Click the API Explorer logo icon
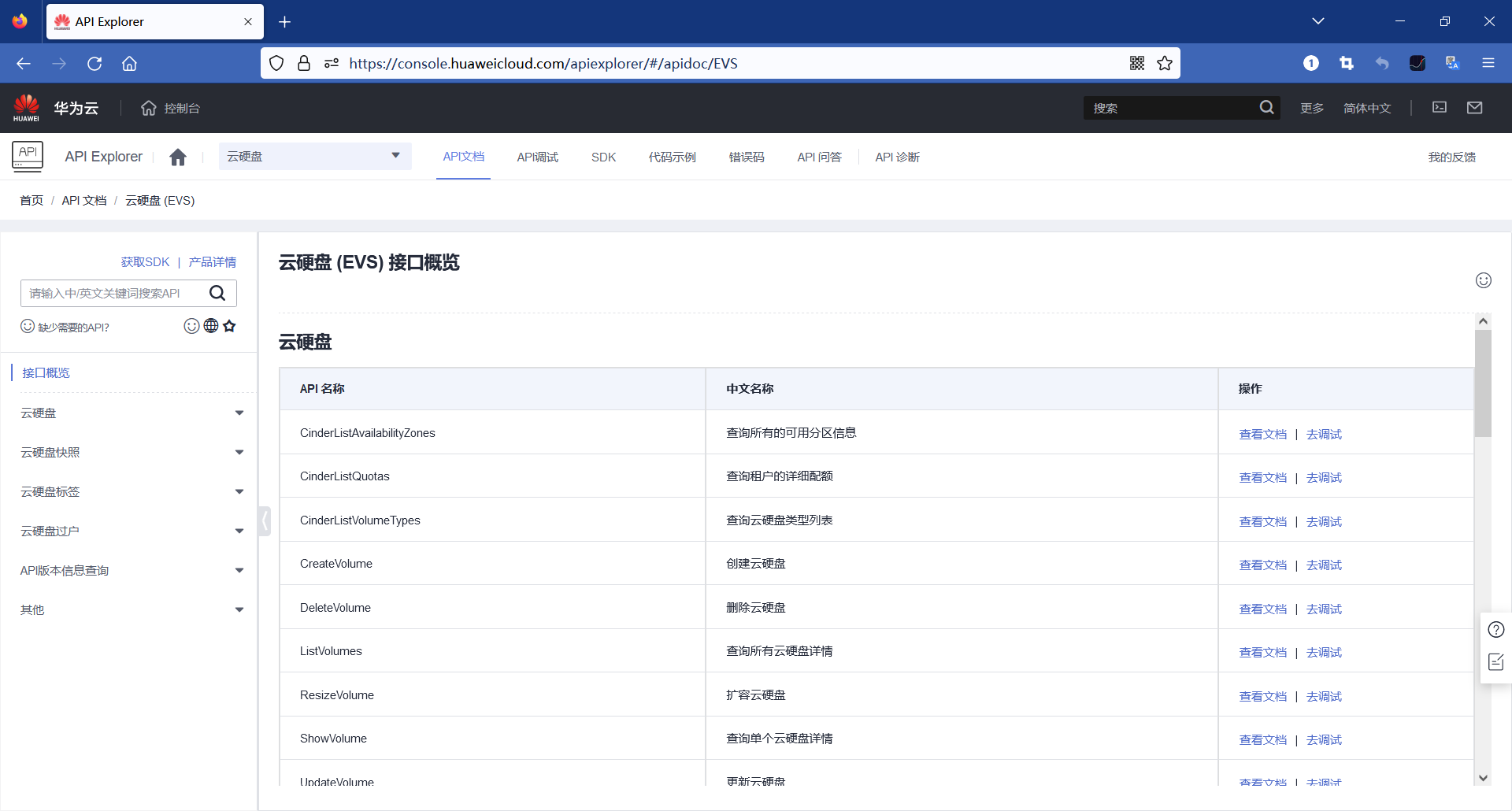The height and width of the screenshot is (811, 1512). [x=28, y=156]
